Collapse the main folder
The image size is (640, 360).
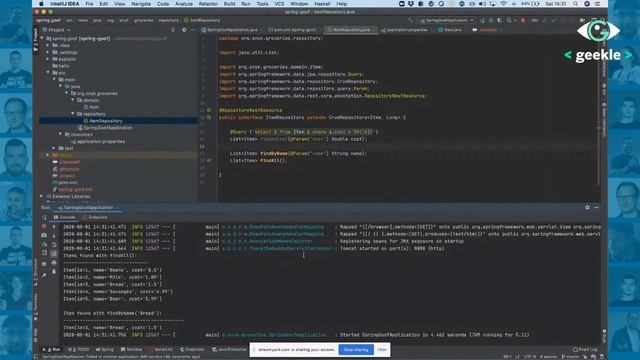[54, 80]
